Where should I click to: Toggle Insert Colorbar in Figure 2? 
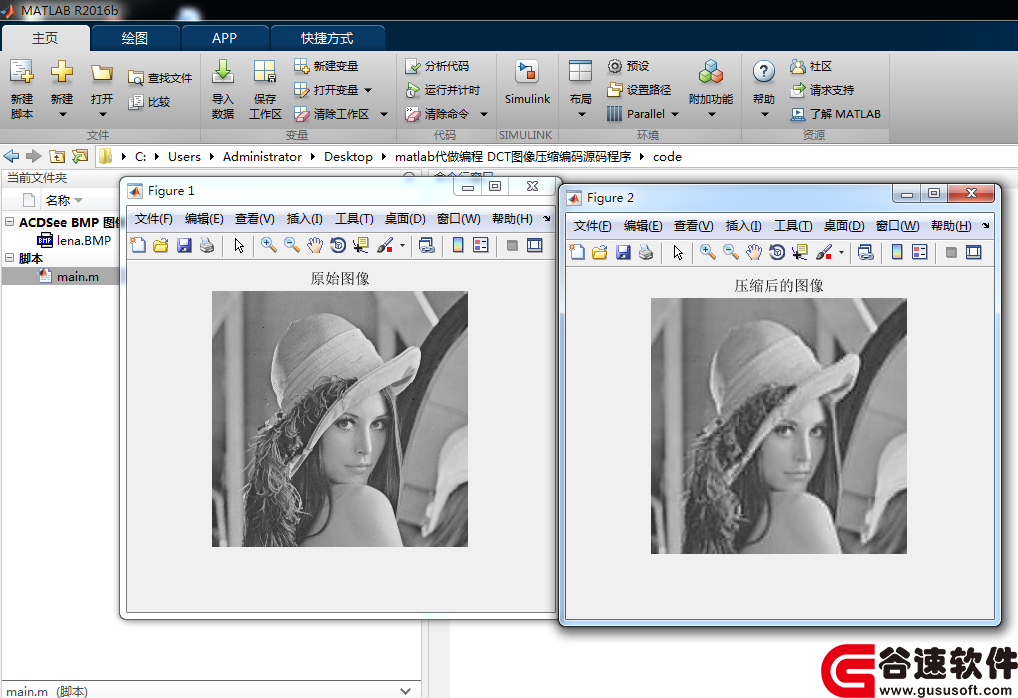(x=897, y=252)
